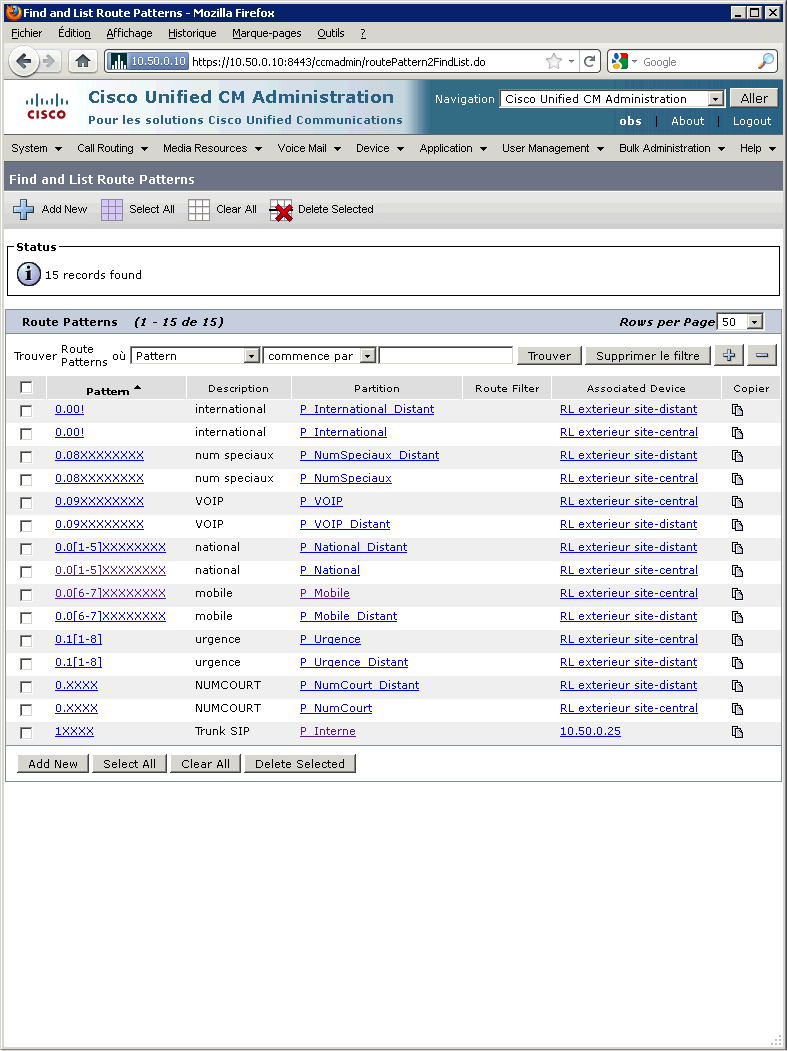
Task: Open the Marque-pages menu
Action: click(x=267, y=33)
